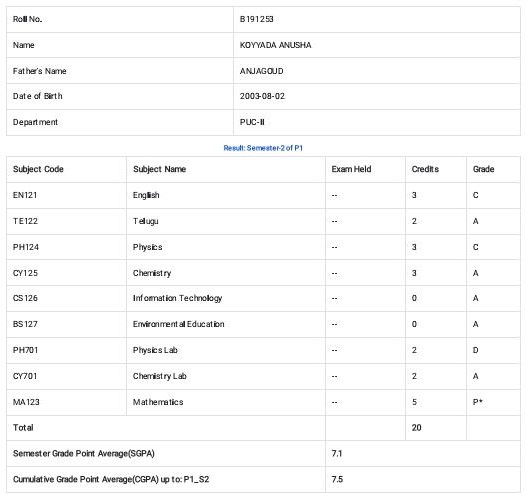Select the PH124 Physics row code
The width and height of the screenshot is (527, 497).
point(26,247)
